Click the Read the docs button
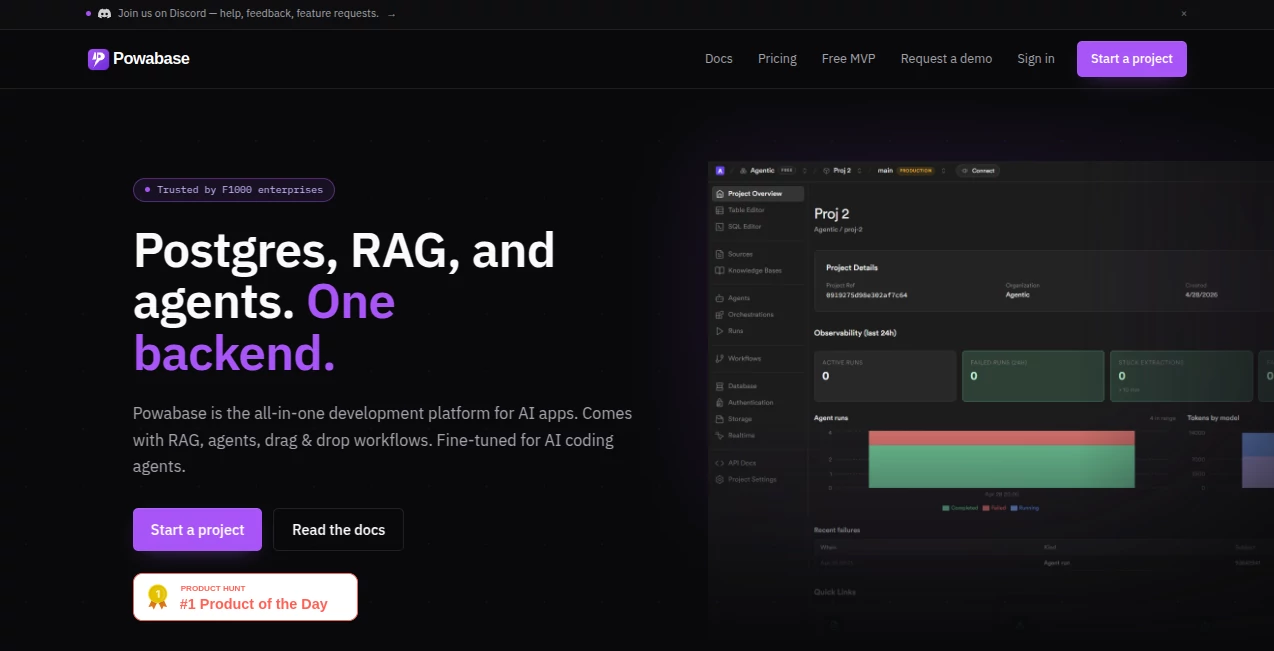 338,530
